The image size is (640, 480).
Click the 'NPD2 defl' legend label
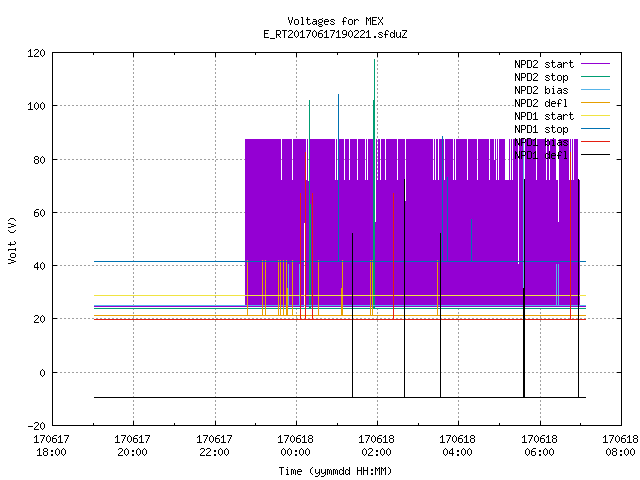541,103
